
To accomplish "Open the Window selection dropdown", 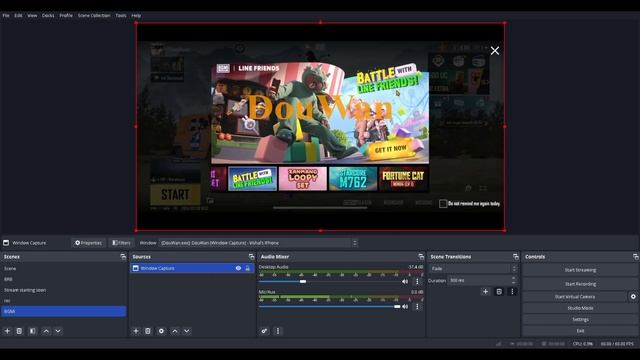I will click(x=258, y=243).
